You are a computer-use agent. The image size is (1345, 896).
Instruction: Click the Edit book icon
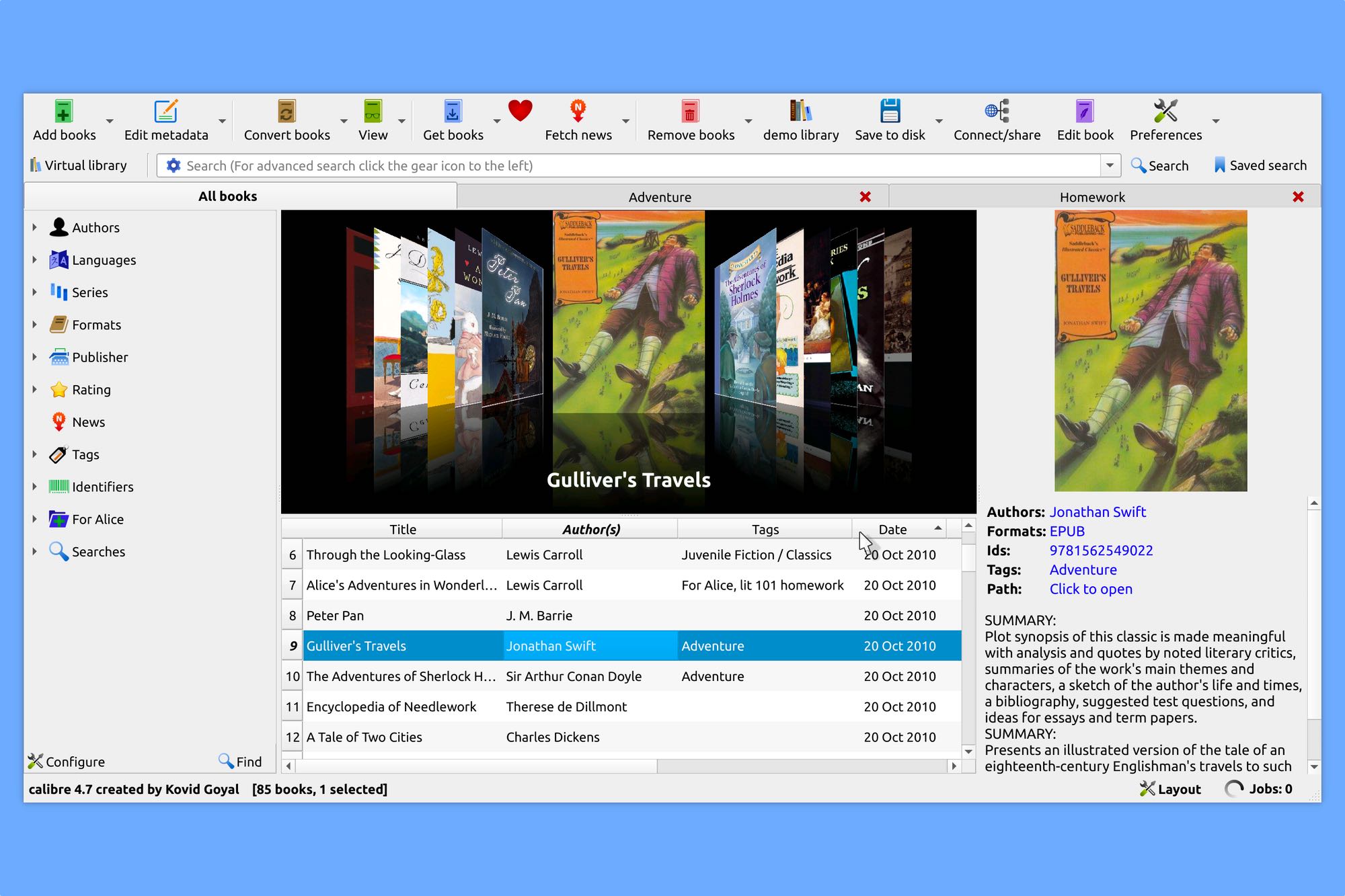click(1085, 111)
